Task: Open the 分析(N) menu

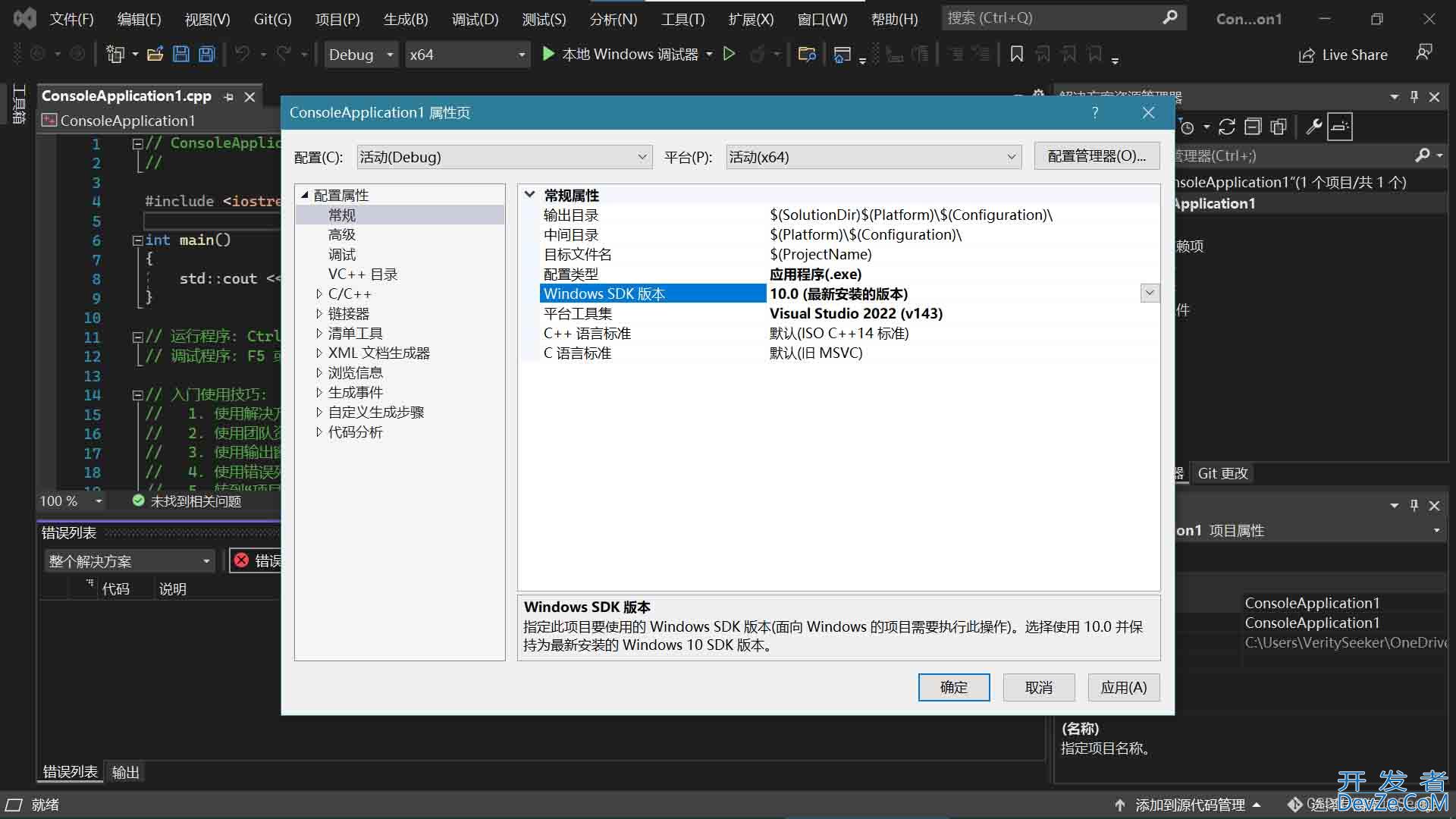Action: coord(614,18)
